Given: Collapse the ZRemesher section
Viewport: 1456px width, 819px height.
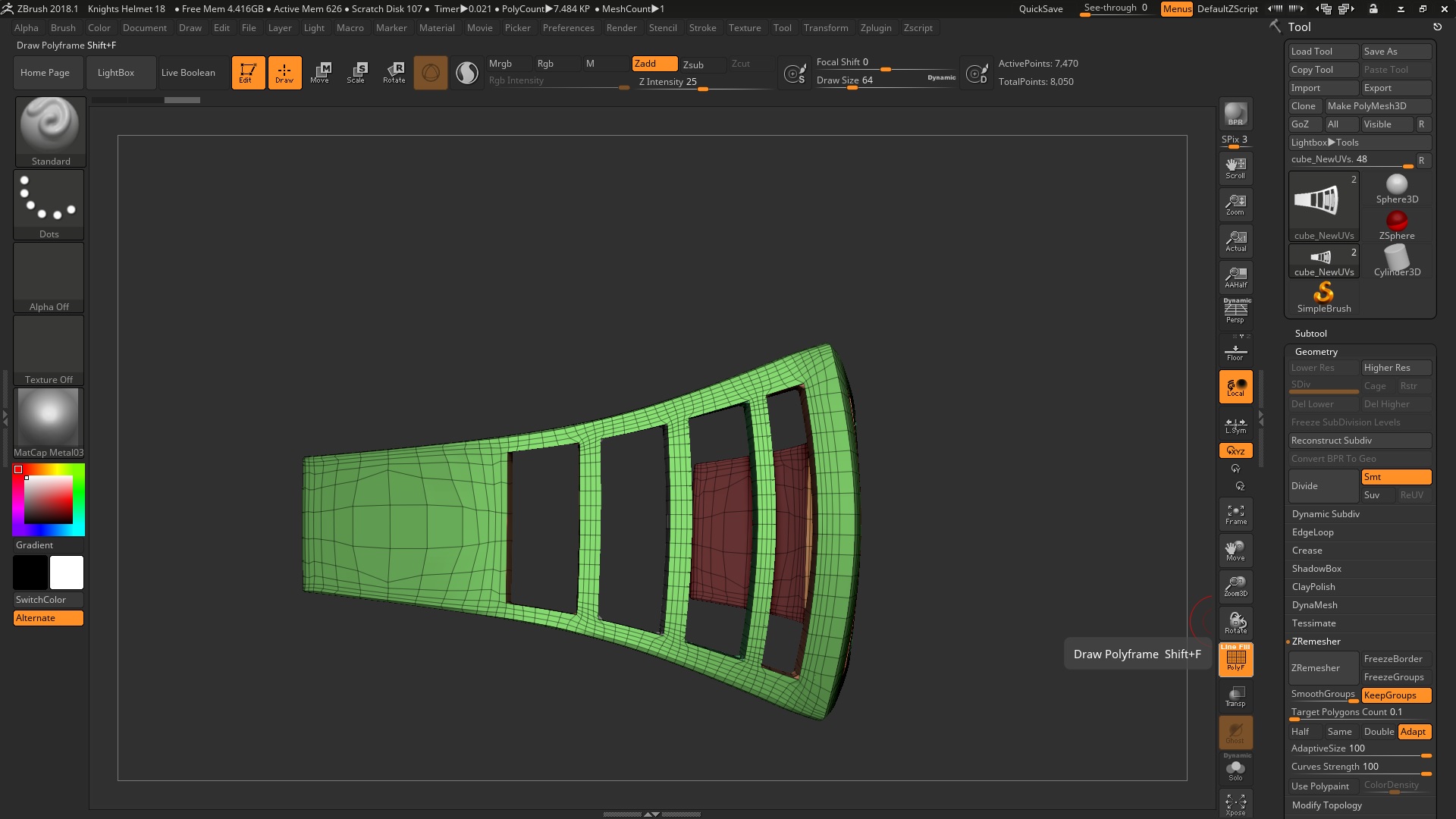Looking at the screenshot, I should coord(1316,642).
